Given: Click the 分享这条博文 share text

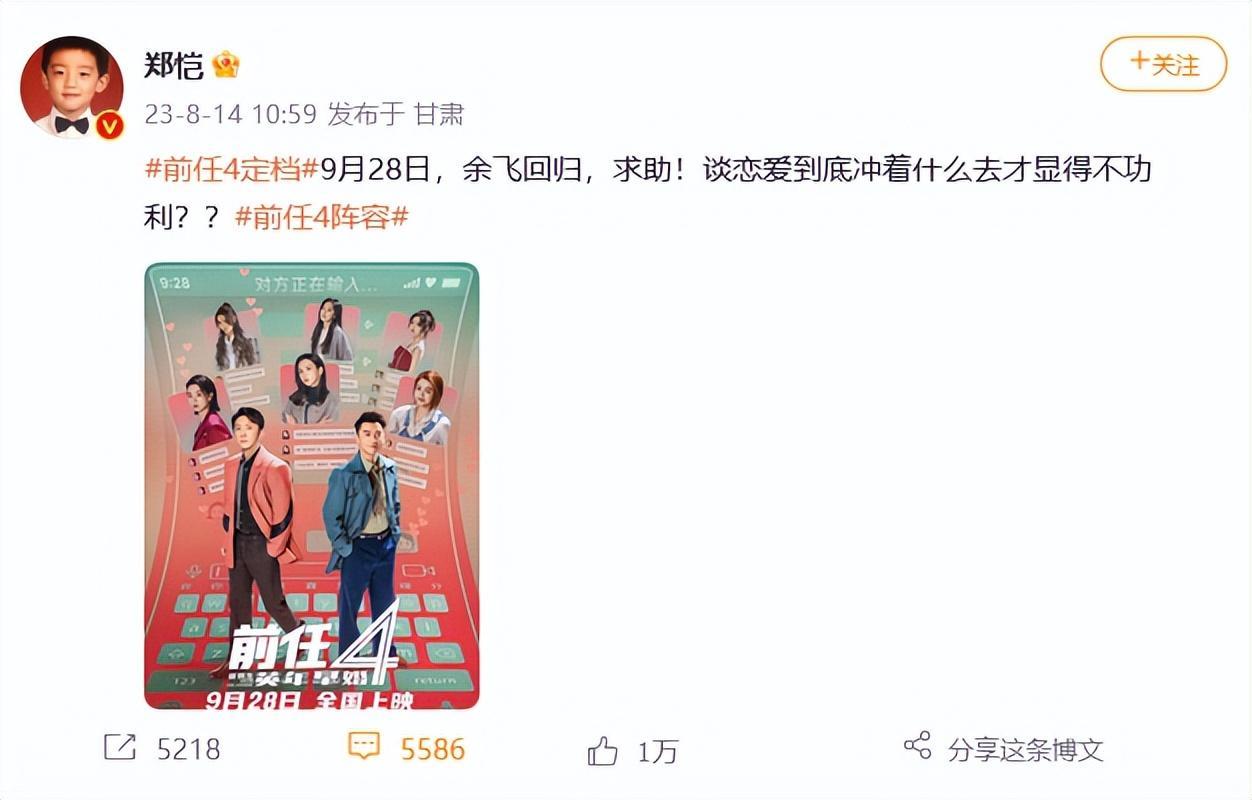Looking at the screenshot, I should [x=1026, y=749].
